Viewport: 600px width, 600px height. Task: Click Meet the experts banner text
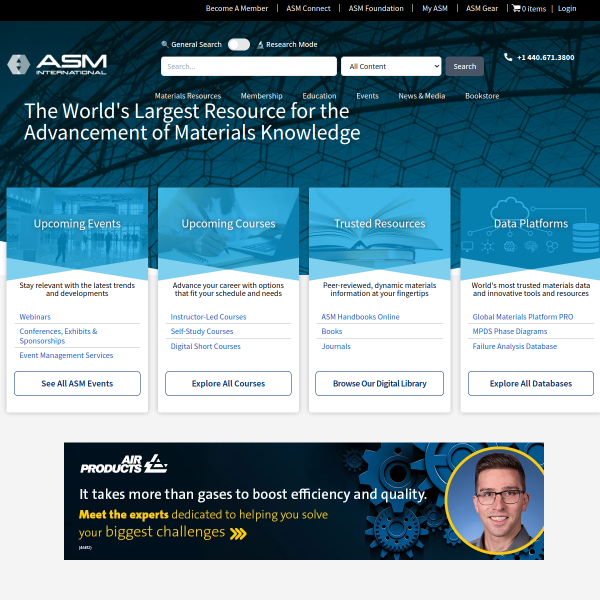click(x=124, y=515)
